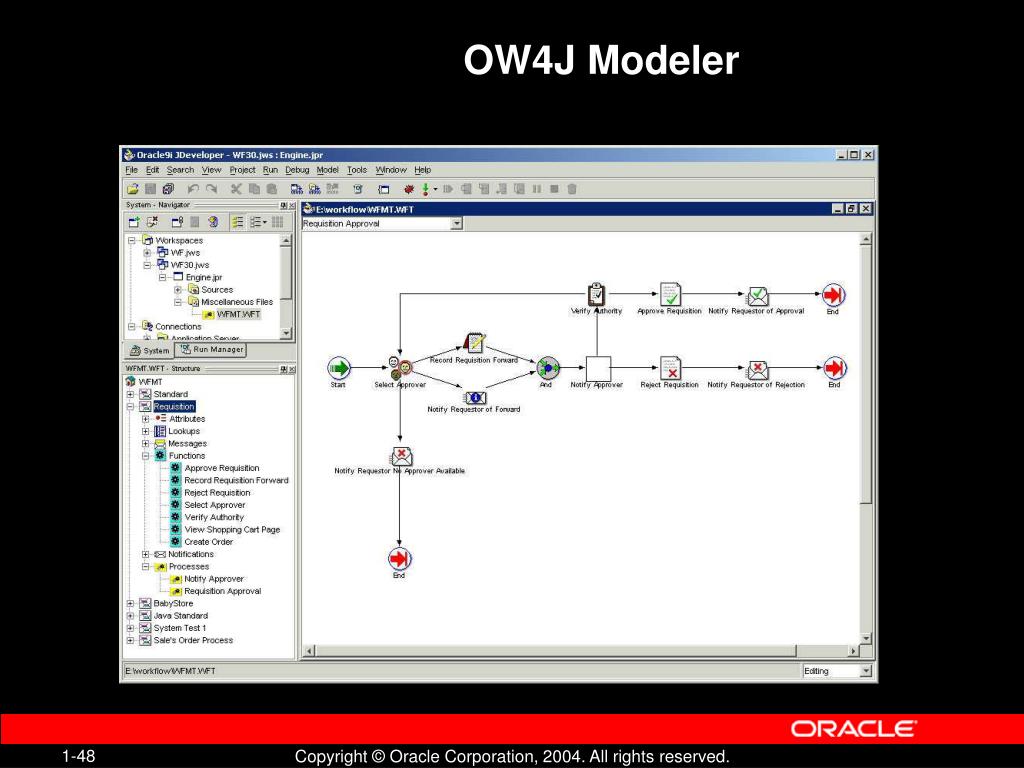The width and height of the screenshot is (1024, 768).
Task: Select Create Order function in tree
Action: [208, 542]
